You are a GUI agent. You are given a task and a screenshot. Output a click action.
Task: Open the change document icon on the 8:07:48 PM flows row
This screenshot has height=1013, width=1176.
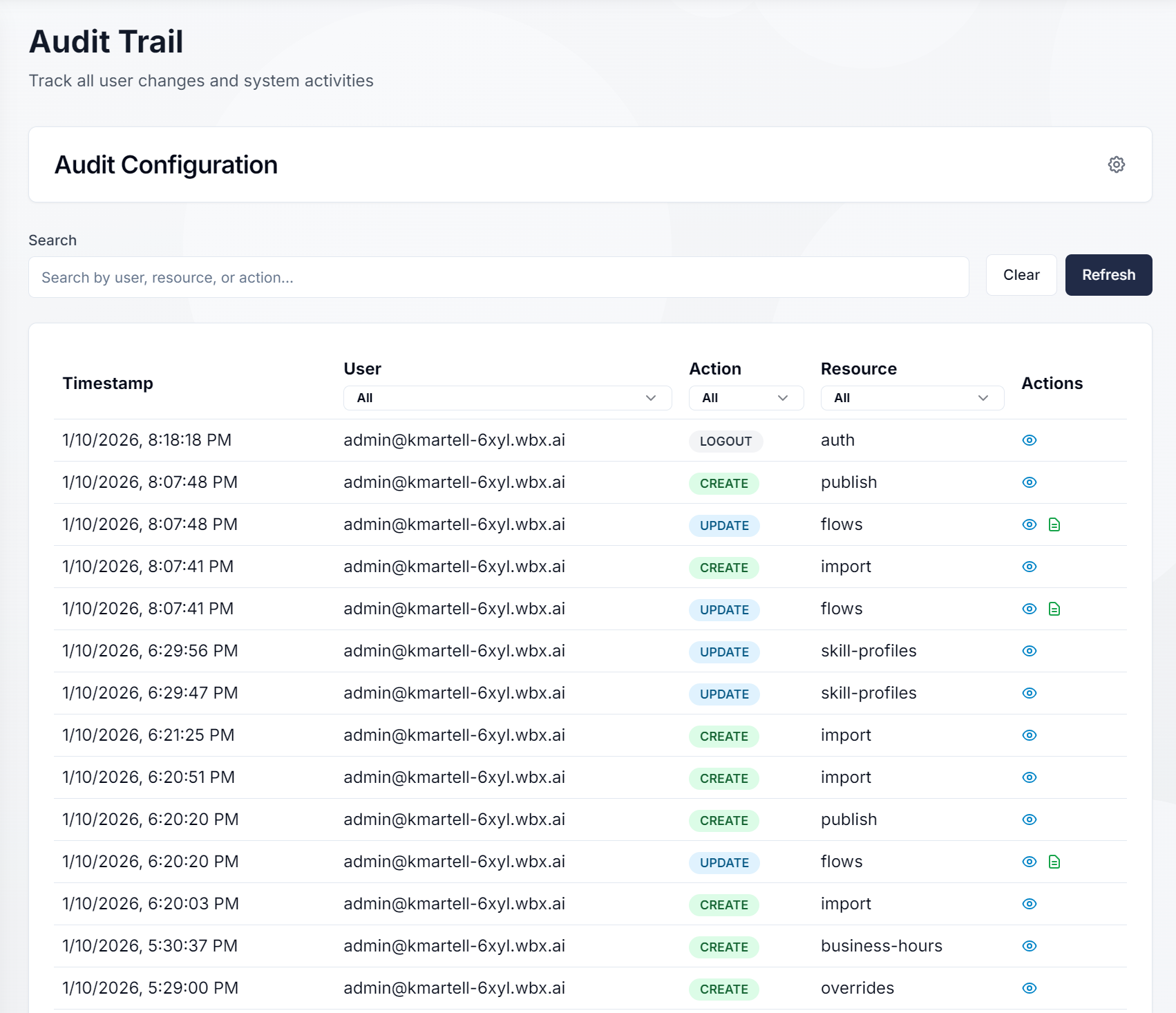[x=1054, y=524]
